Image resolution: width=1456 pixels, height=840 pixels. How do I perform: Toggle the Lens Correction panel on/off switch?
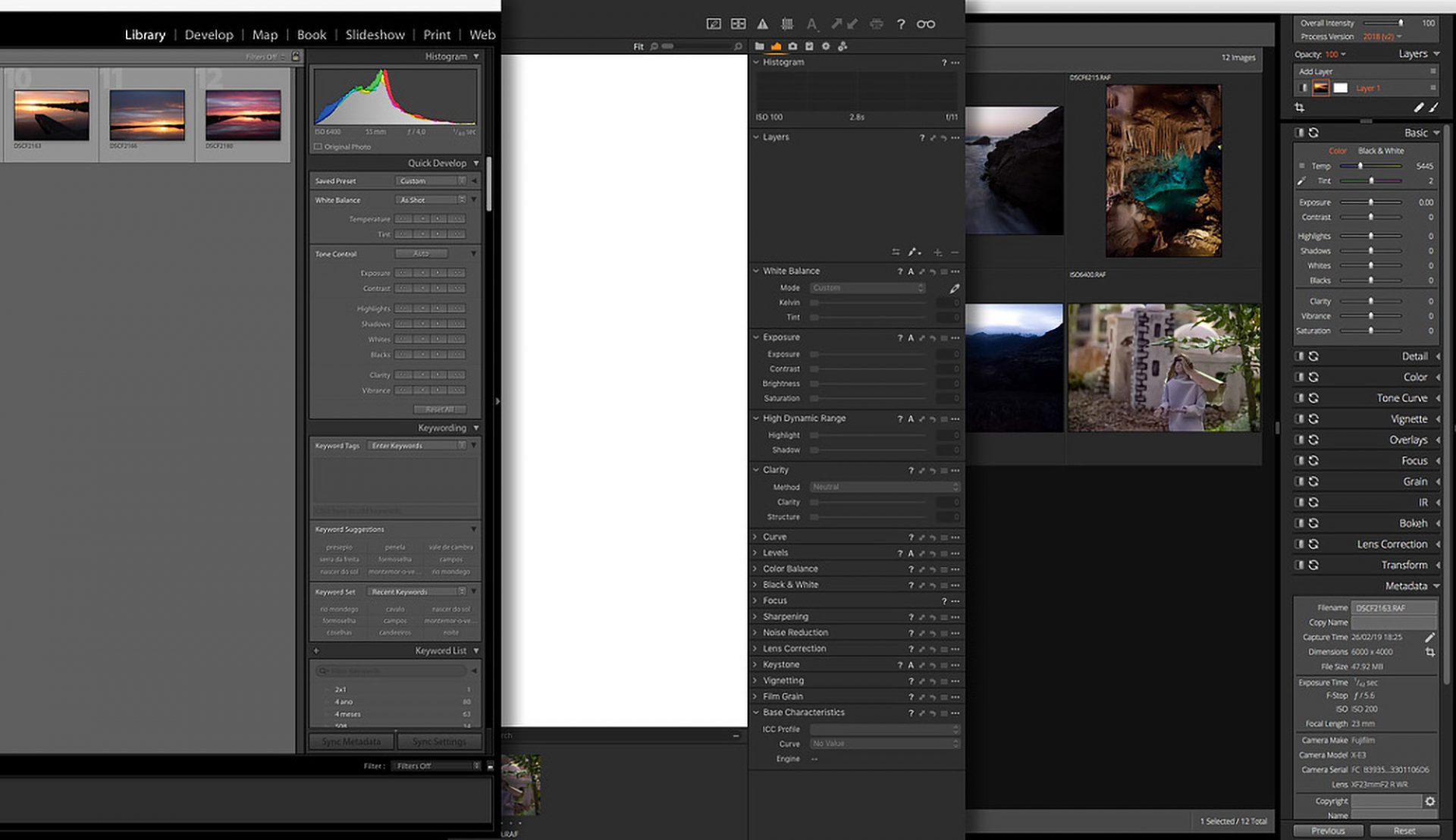[1299, 544]
